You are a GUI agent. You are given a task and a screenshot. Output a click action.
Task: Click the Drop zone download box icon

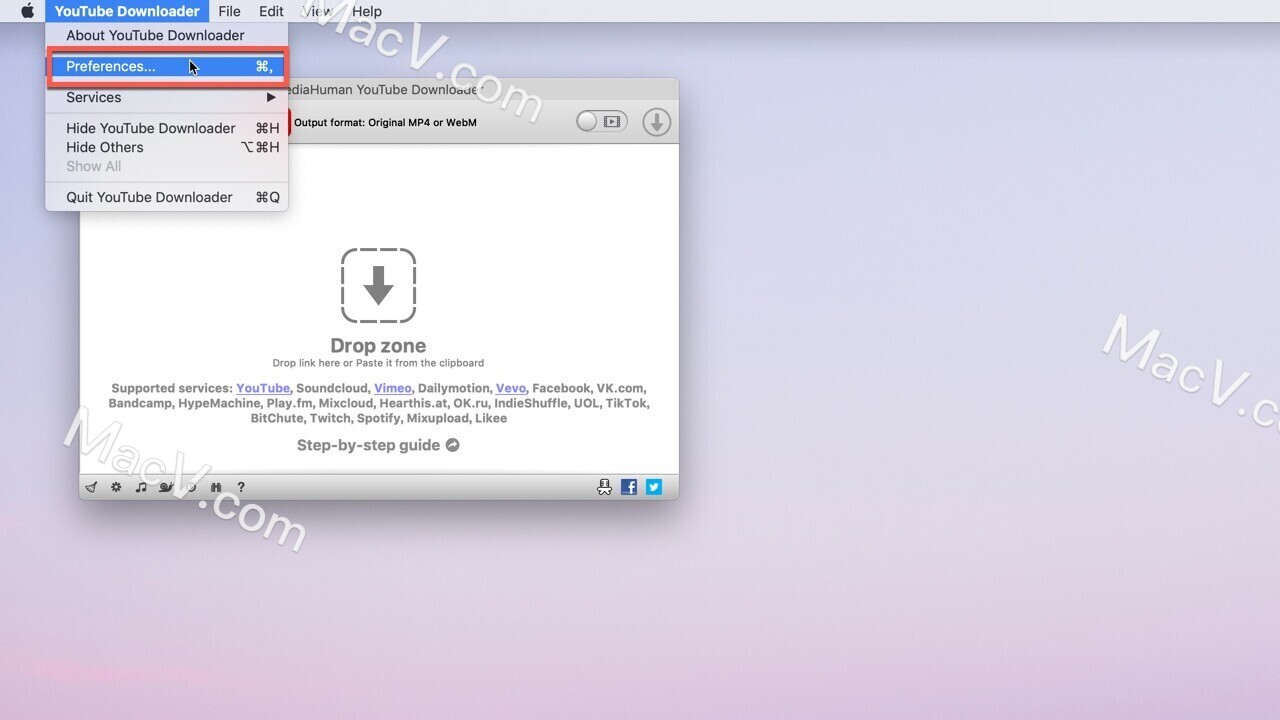(x=378, y=286)
